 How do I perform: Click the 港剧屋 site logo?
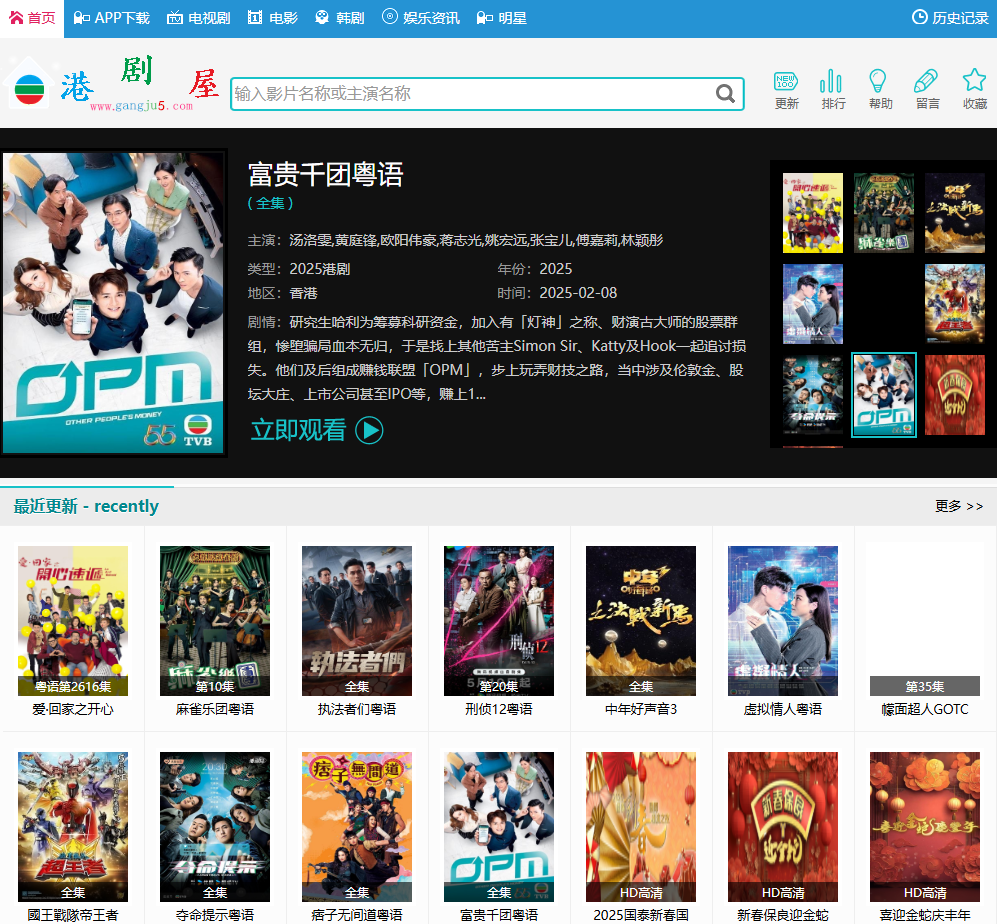(x=111, y=85)
